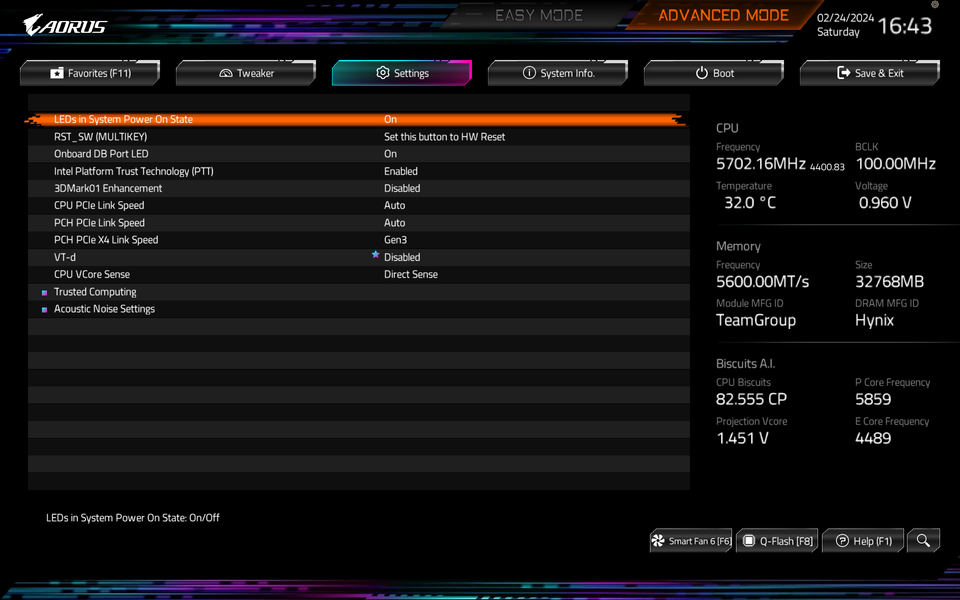
Task: Open Help (F1)
Action: click(863, 541)
